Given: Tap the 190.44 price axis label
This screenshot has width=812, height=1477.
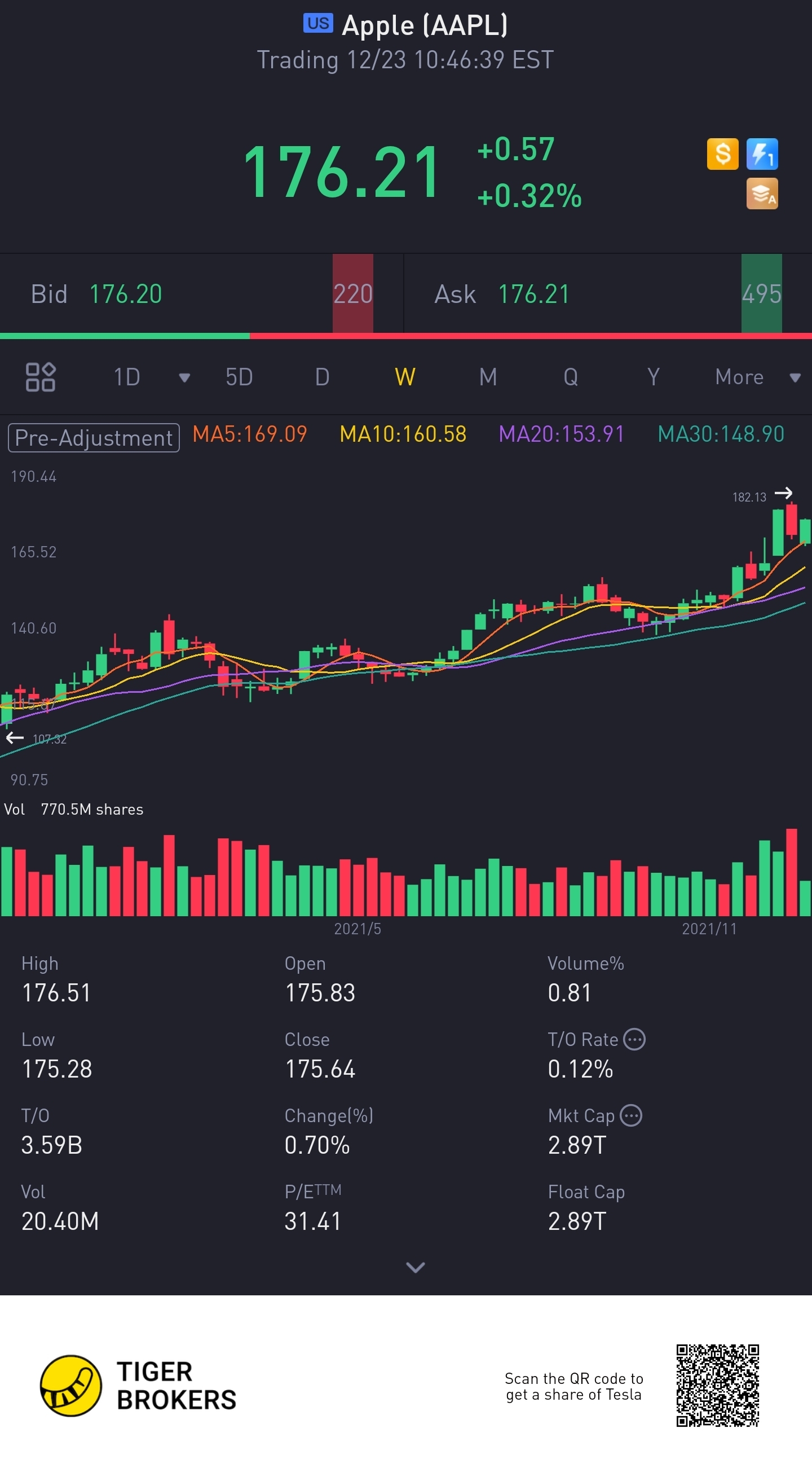Looking at the screenshot, I should coord(34,477).
